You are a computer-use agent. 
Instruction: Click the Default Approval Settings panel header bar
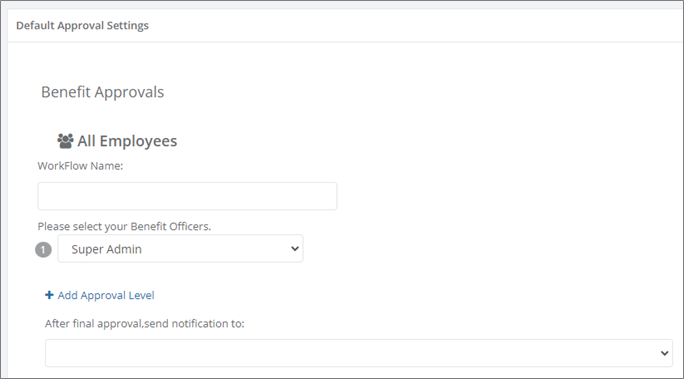coord(345,25)
